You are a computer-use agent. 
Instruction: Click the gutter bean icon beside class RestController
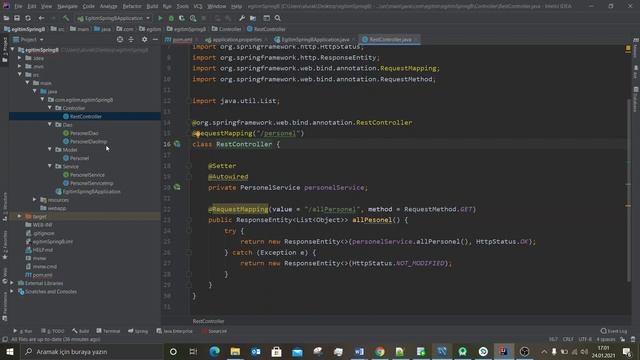pyautogui.click(x=177, y=144)
